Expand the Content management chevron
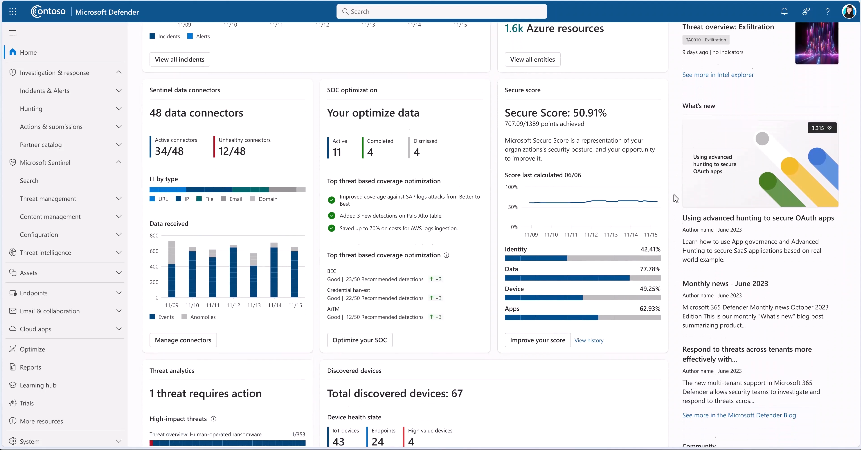The image size is (861, 451). (119, 216)
